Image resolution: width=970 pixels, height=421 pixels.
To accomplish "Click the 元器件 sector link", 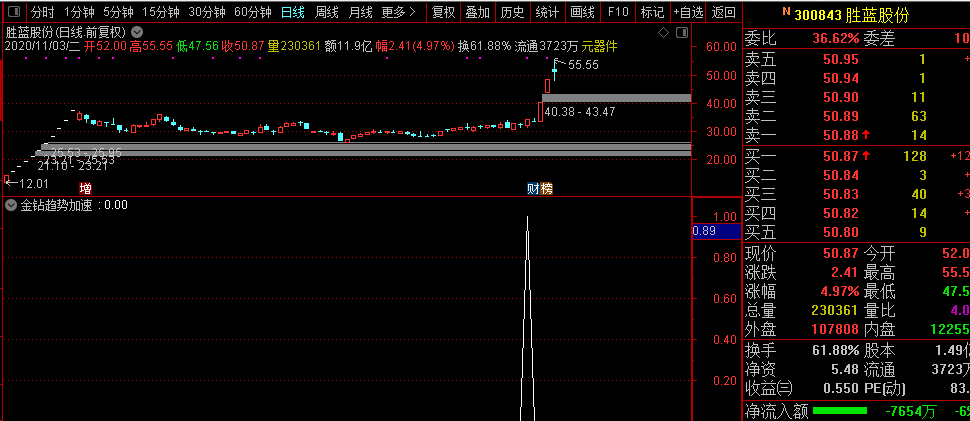I will coord(598,46).
